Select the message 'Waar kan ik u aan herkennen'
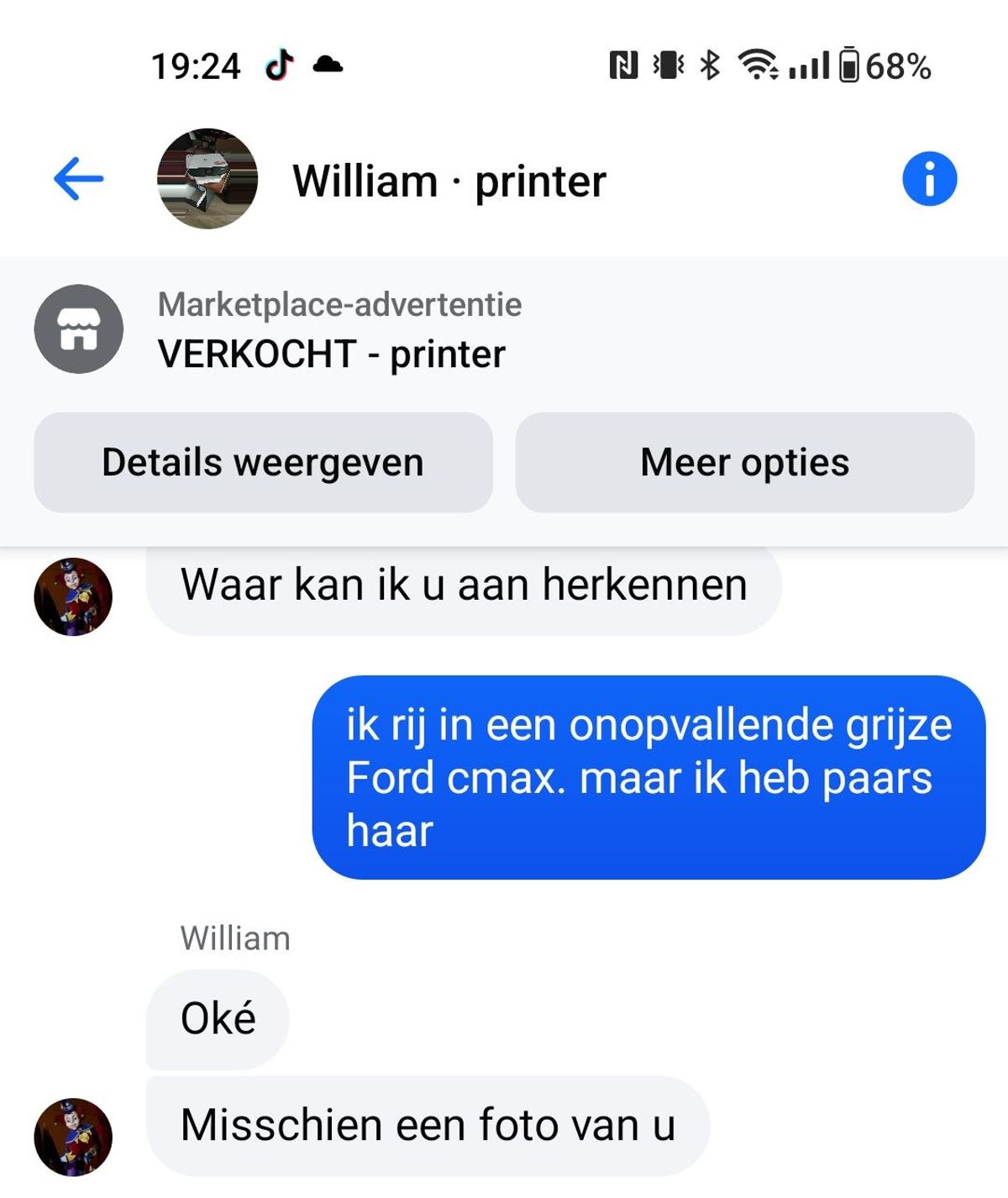Screen dimensions: 1008x1198 (x=464, y=585)
